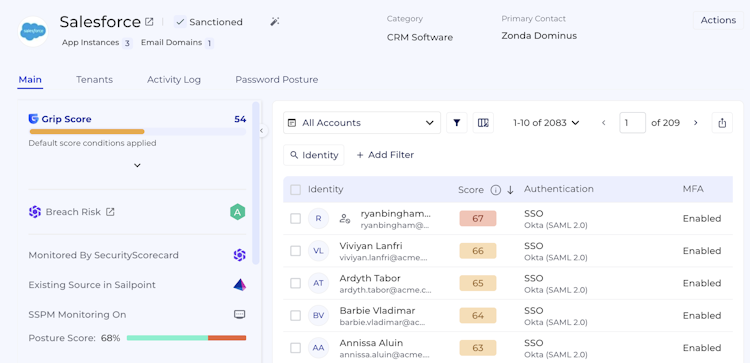Sort by Score descending arrow
This screenshot has width=750, height=363.
point(510,190)
